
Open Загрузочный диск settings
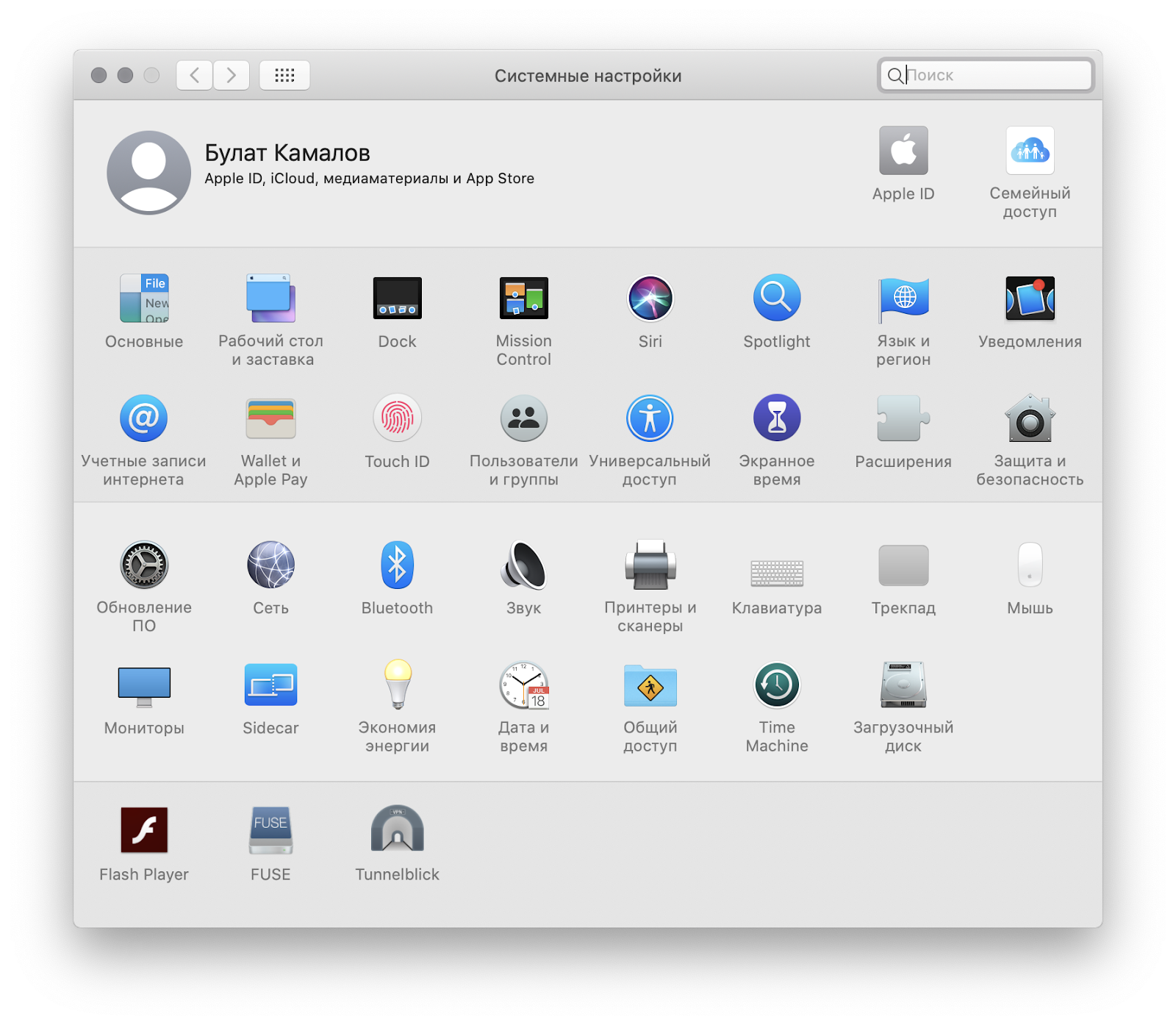coord(903,685)
